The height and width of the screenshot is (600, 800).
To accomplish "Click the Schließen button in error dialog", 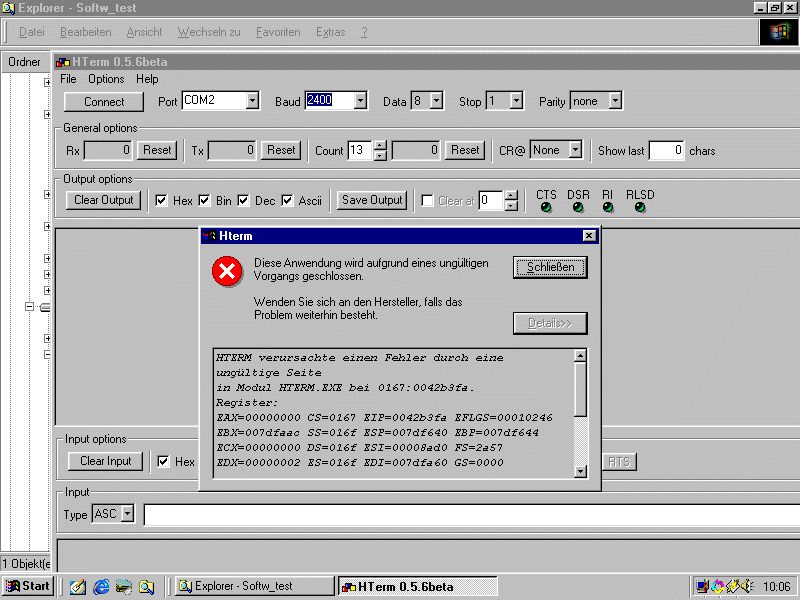I will click(x=550, y=267).
